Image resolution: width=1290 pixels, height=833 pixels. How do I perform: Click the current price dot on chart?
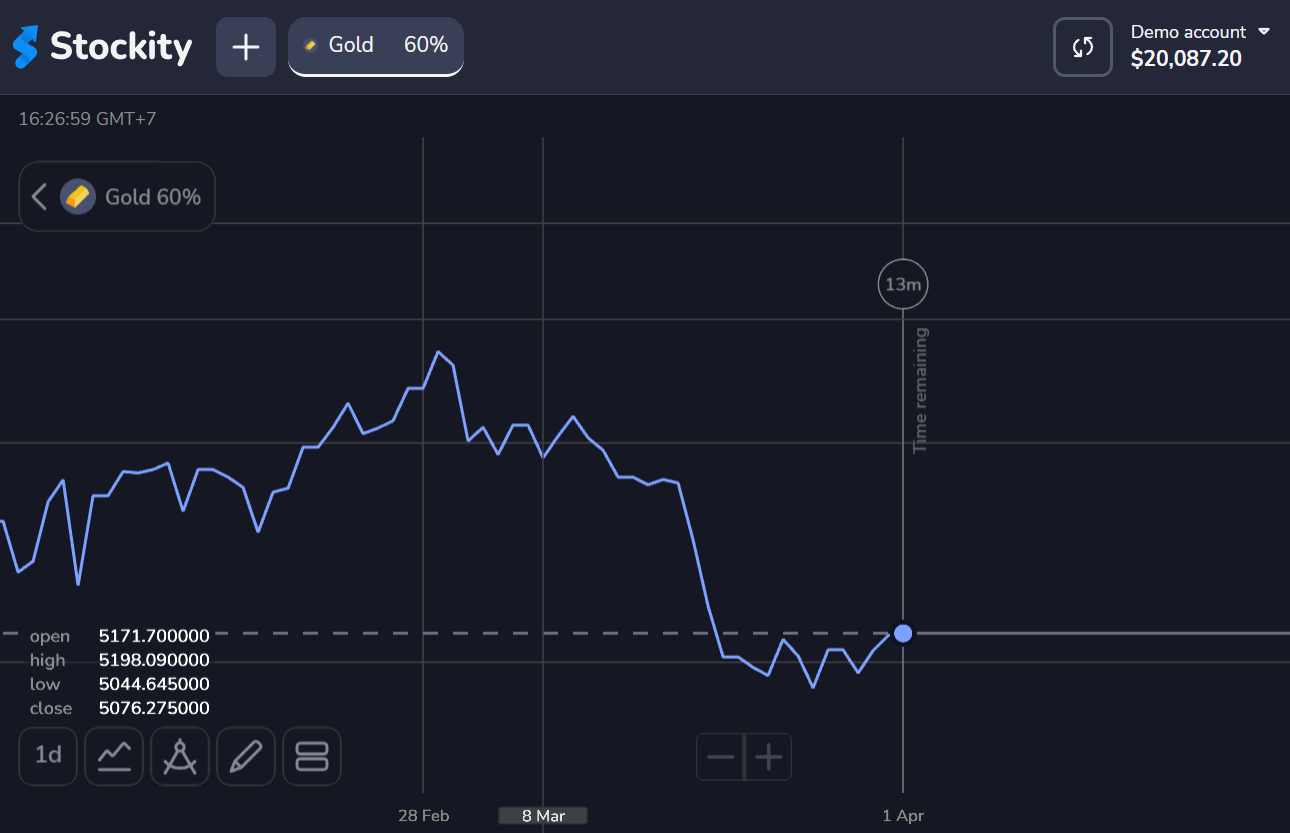(x=903, y=633)
